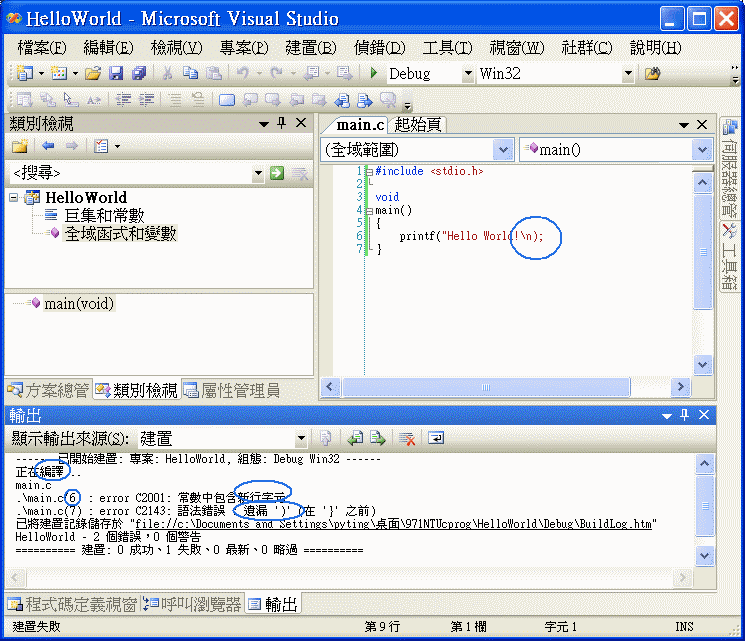Switch to the 方案總管 tab
The height and width of the screenshot is (641, 745).
pyautogui.click(x=48, y=390)
